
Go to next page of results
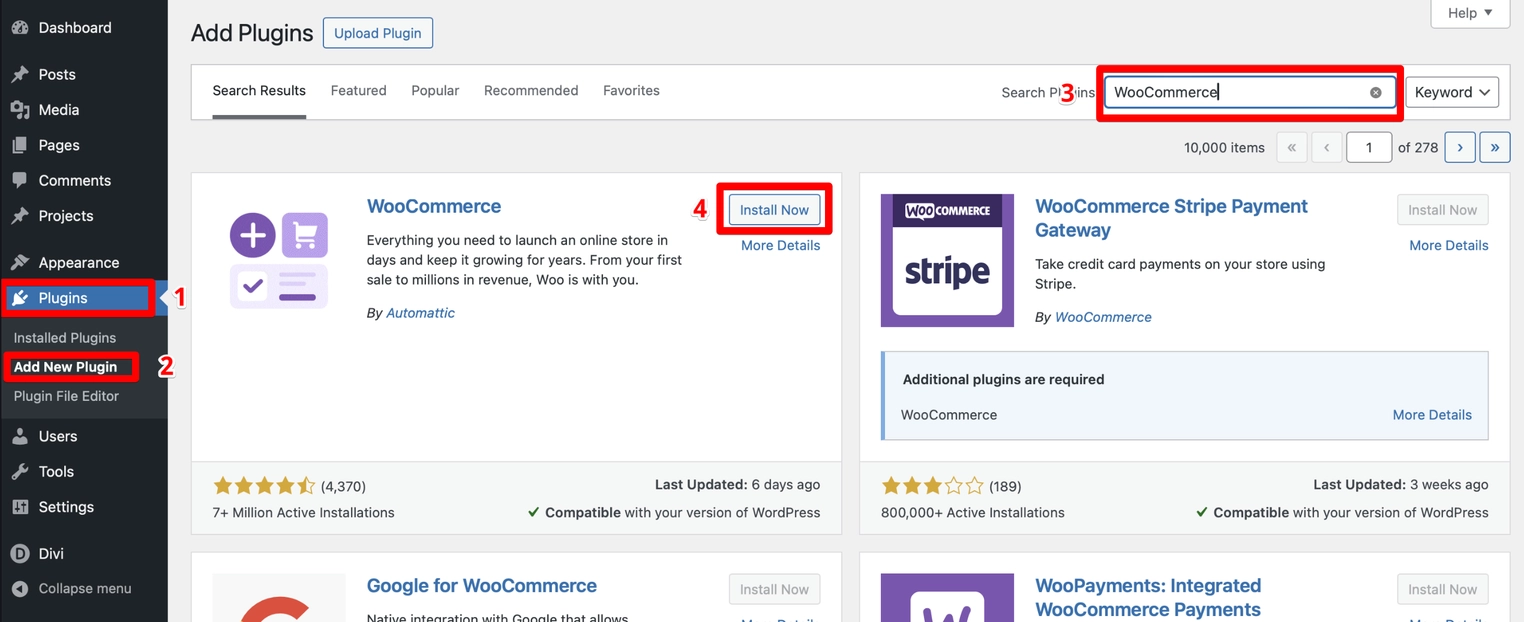pyautogui.click(x=1460, y=148)
